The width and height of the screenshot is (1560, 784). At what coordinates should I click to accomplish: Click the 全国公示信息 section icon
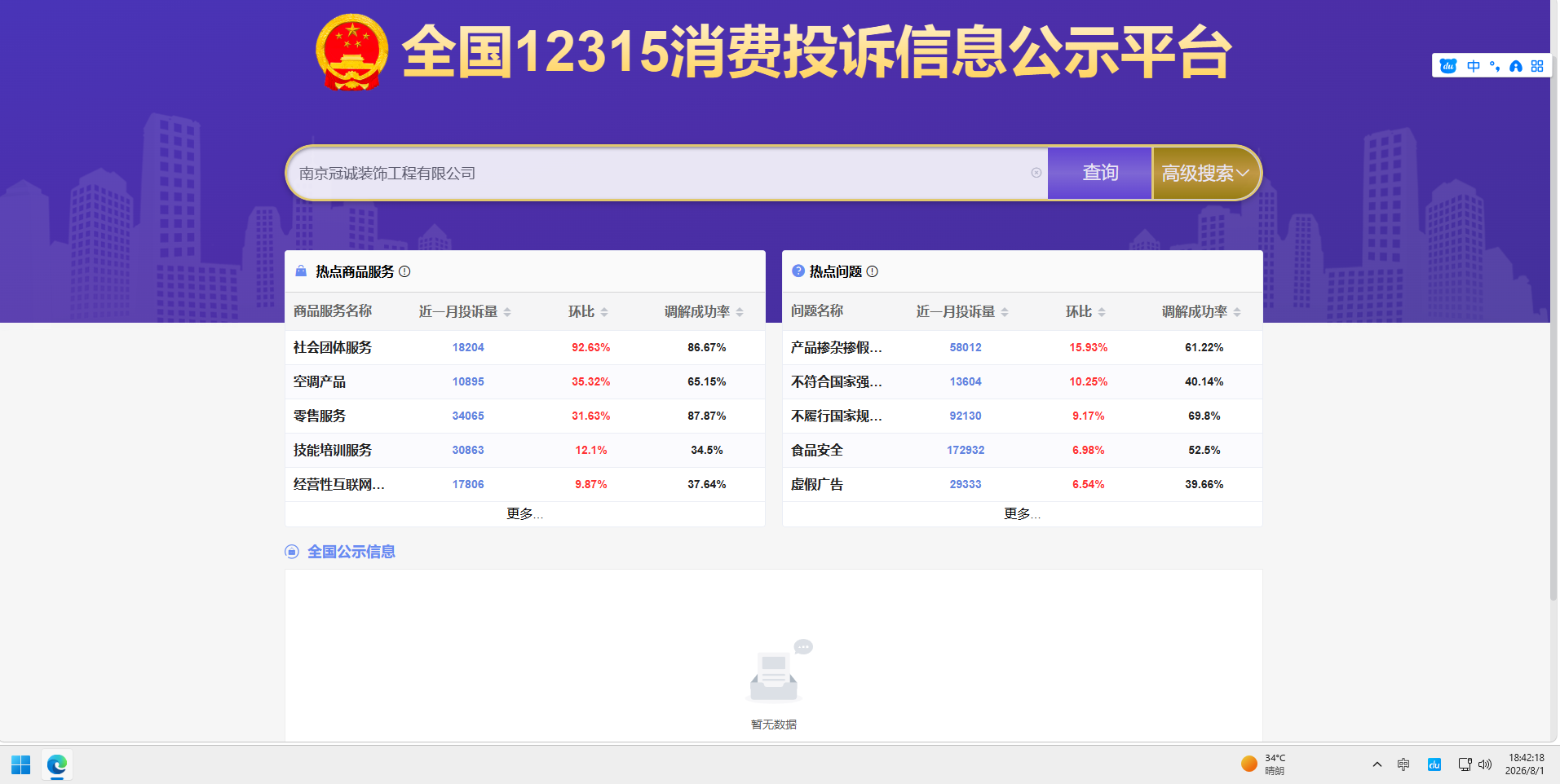click(292, 552)
